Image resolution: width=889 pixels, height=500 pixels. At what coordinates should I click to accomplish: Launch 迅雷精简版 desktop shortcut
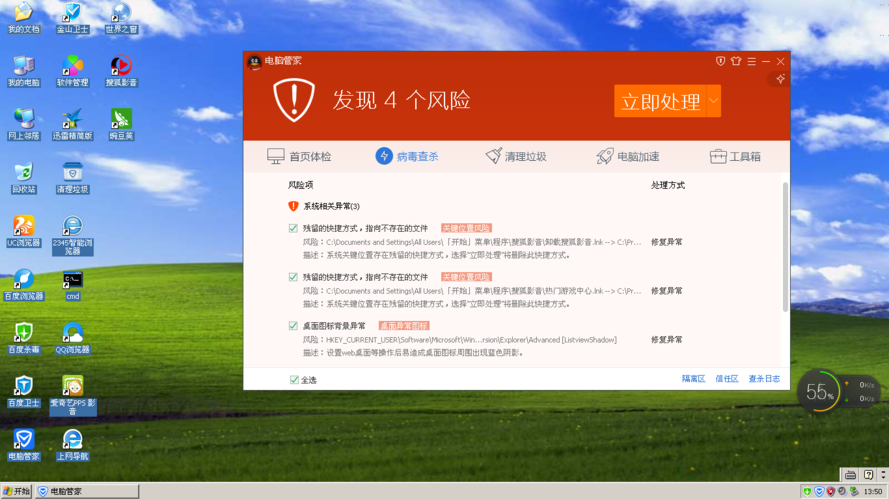coord(73,125)
